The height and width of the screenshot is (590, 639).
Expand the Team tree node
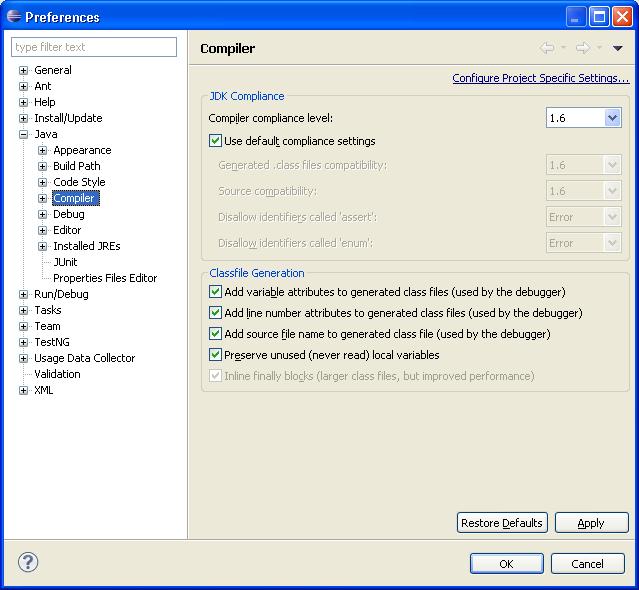23,326
